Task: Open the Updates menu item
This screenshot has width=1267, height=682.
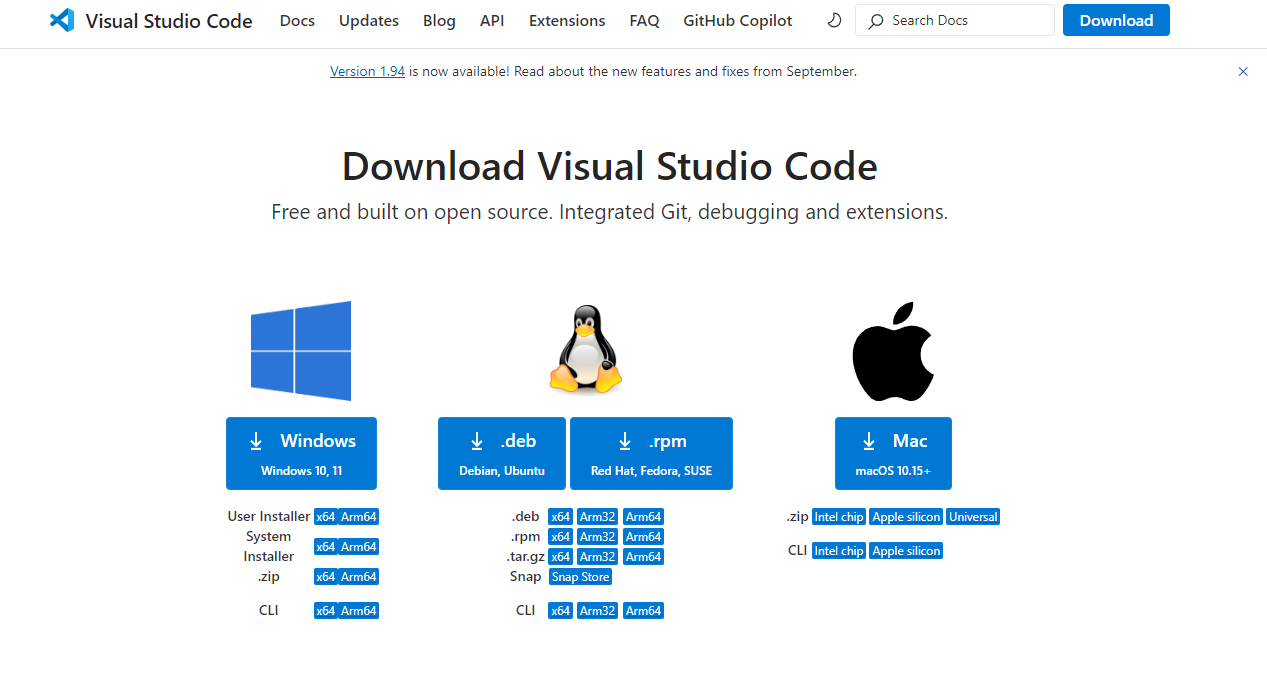Action: click(x=369, y=20)
